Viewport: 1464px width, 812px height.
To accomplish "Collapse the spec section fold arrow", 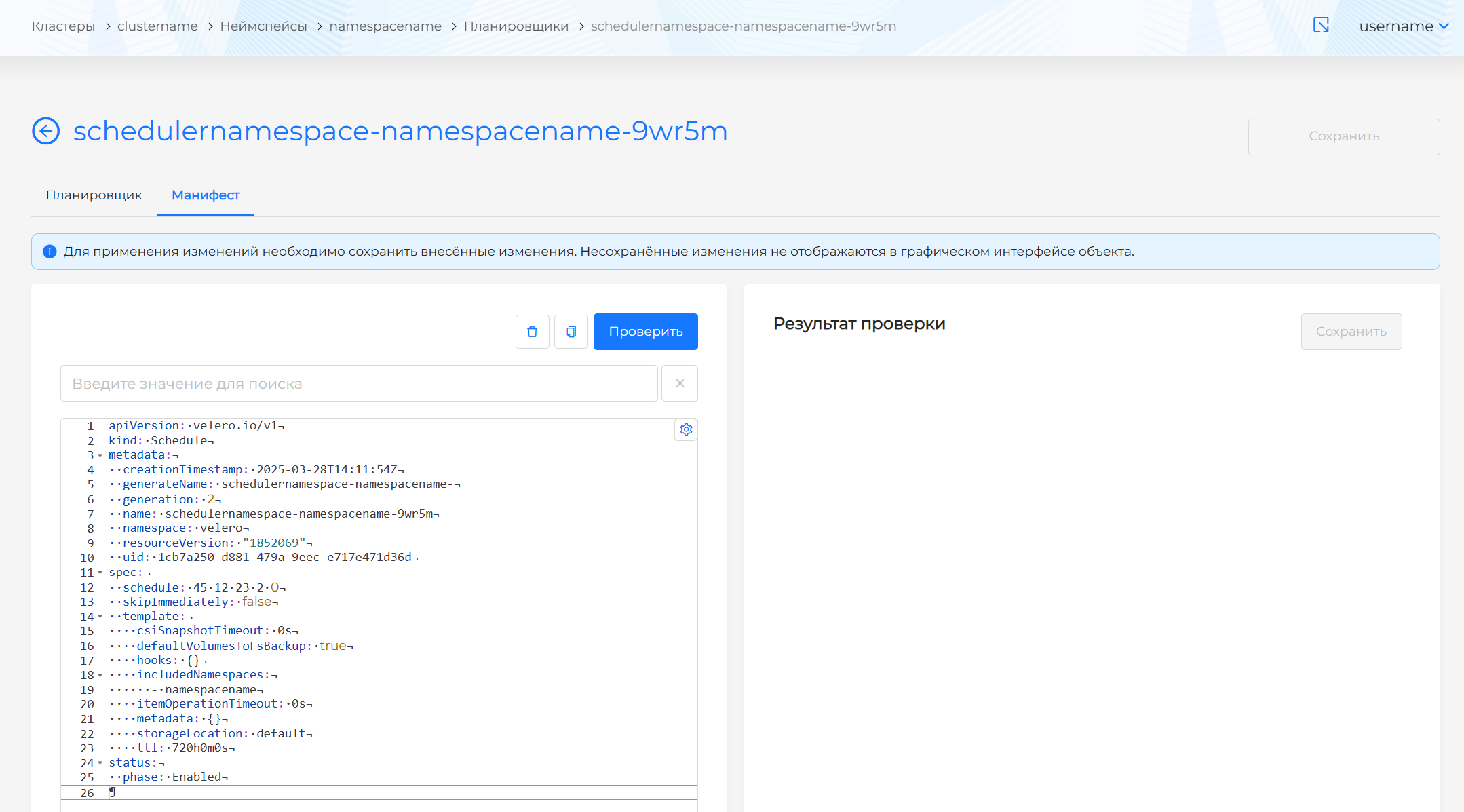I will pyautogui.click(x=100, y=573).
